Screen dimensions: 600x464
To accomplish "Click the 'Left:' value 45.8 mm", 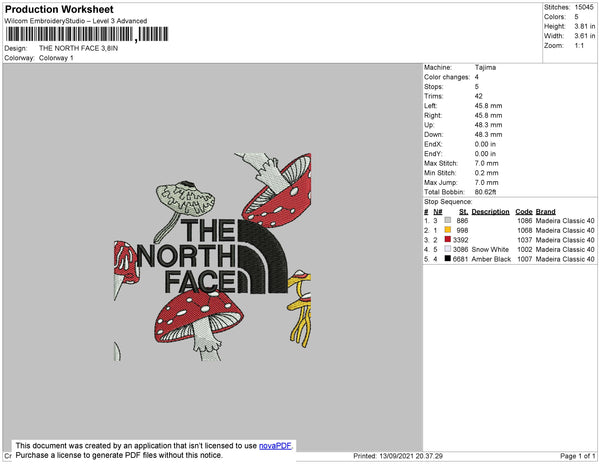I will (488, 106).
